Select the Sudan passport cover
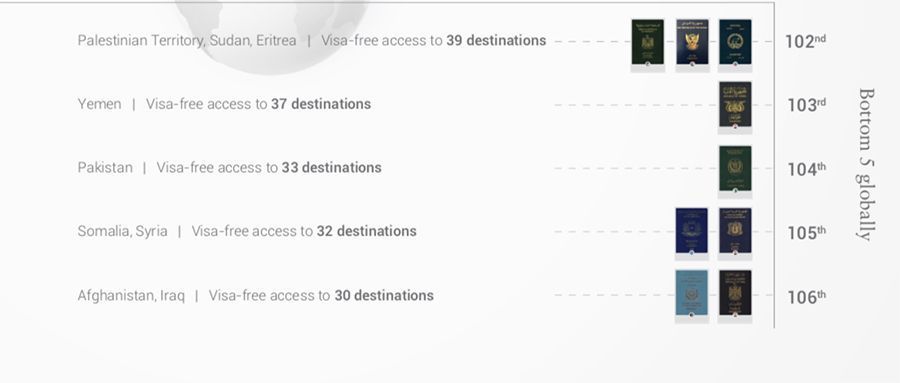The width and height of the screenshot is (900, 383). [692, 42]
